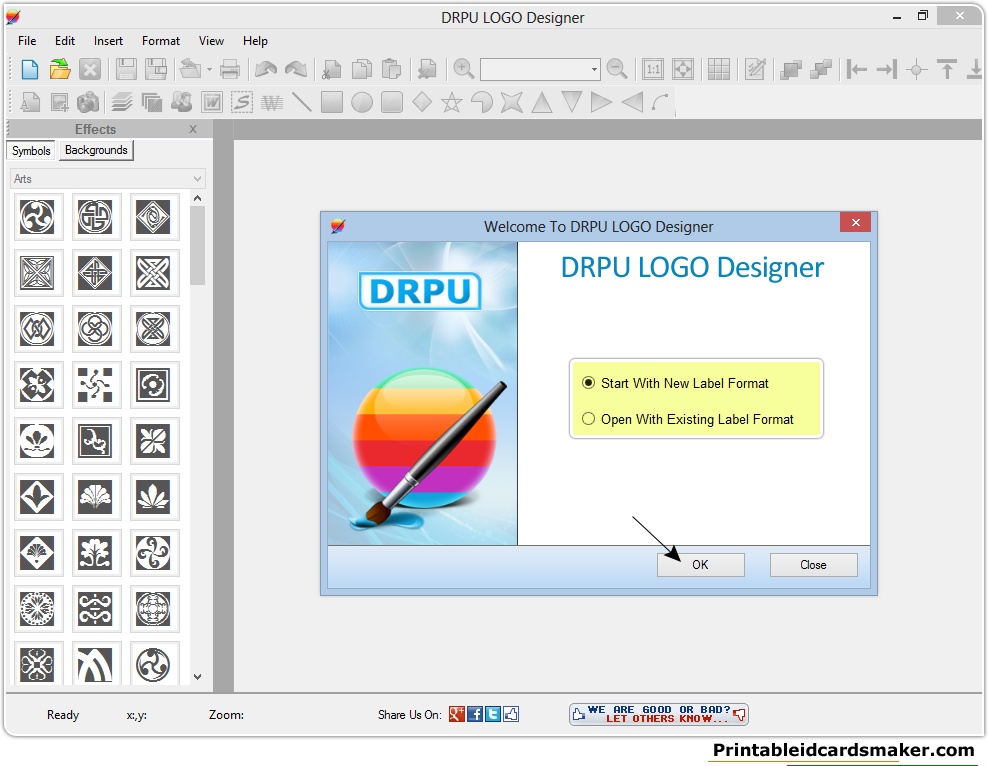Select the Arc drawing tool
This screenshot has width=988, height=766.
[x=660, y=102]
